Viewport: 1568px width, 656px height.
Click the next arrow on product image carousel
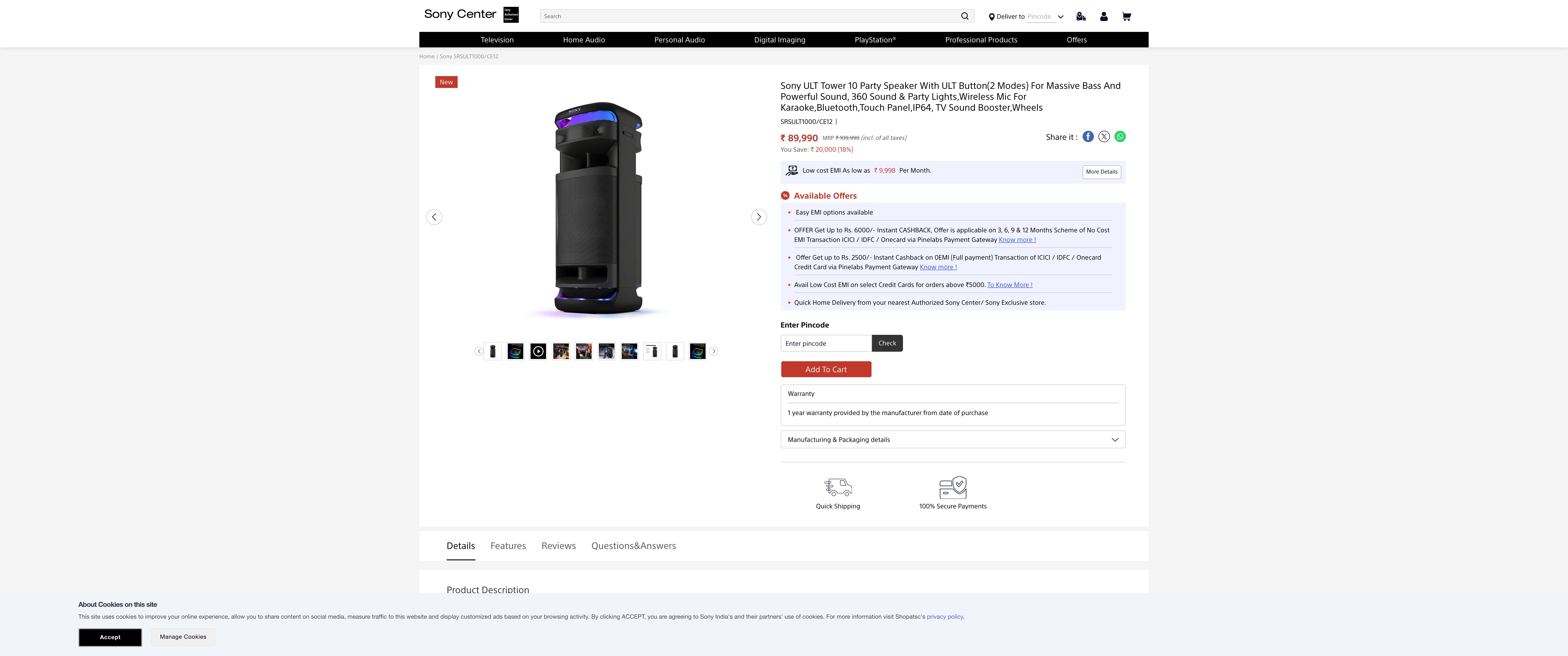pos(758,217)
